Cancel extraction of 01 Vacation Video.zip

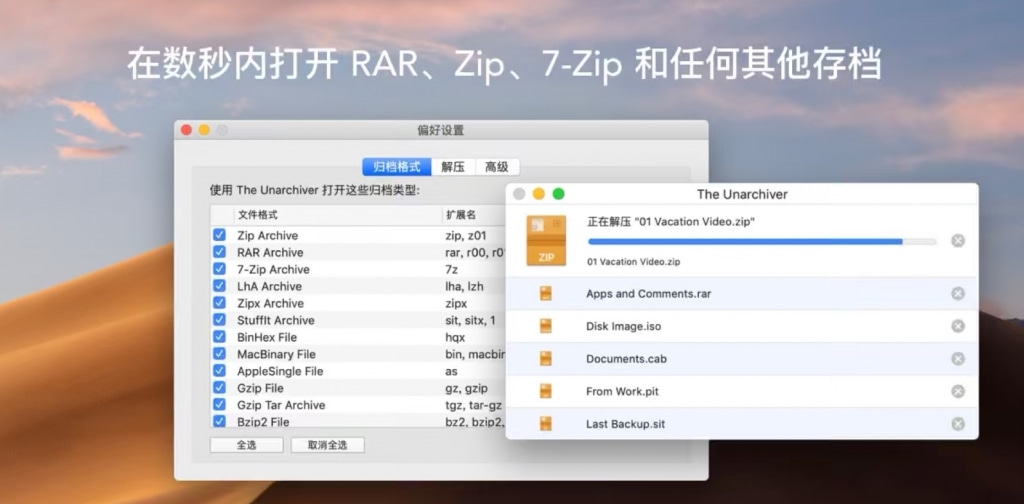click(958, 240)
